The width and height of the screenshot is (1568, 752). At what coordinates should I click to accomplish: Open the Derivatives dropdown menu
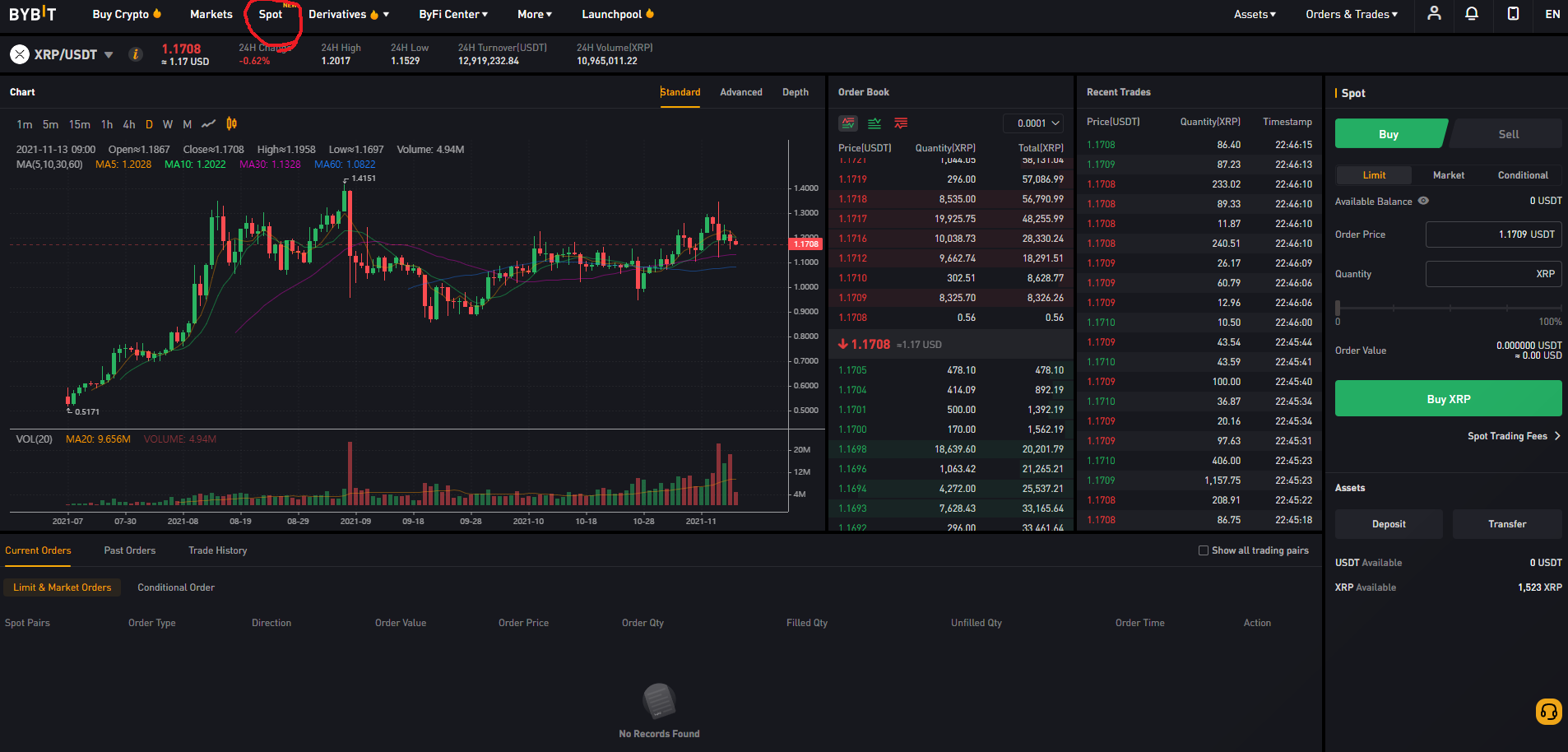pyautogui.click(x=349, y=14)
